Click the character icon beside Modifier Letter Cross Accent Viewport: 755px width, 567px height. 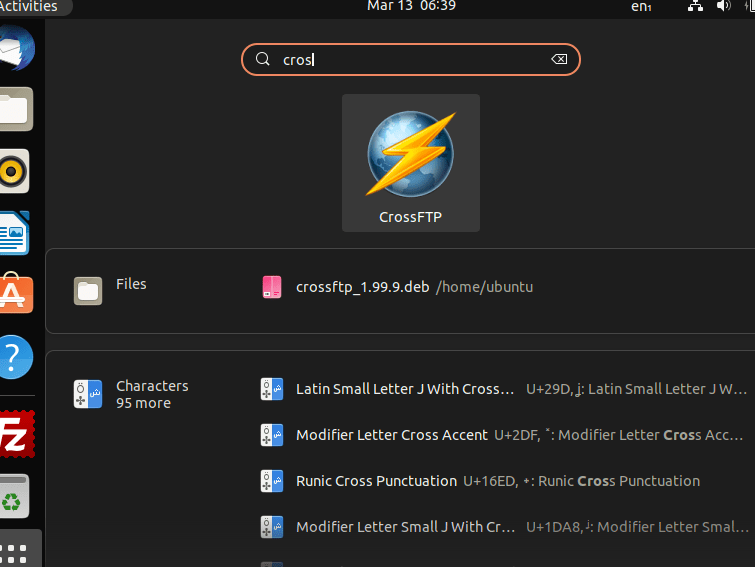pos(272,435)
